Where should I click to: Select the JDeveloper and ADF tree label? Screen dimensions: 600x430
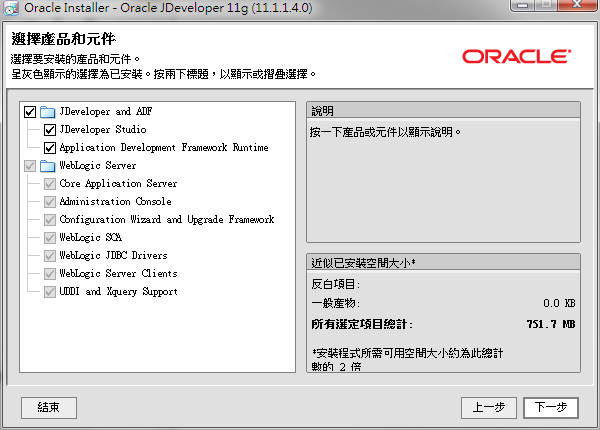[106, 112]
